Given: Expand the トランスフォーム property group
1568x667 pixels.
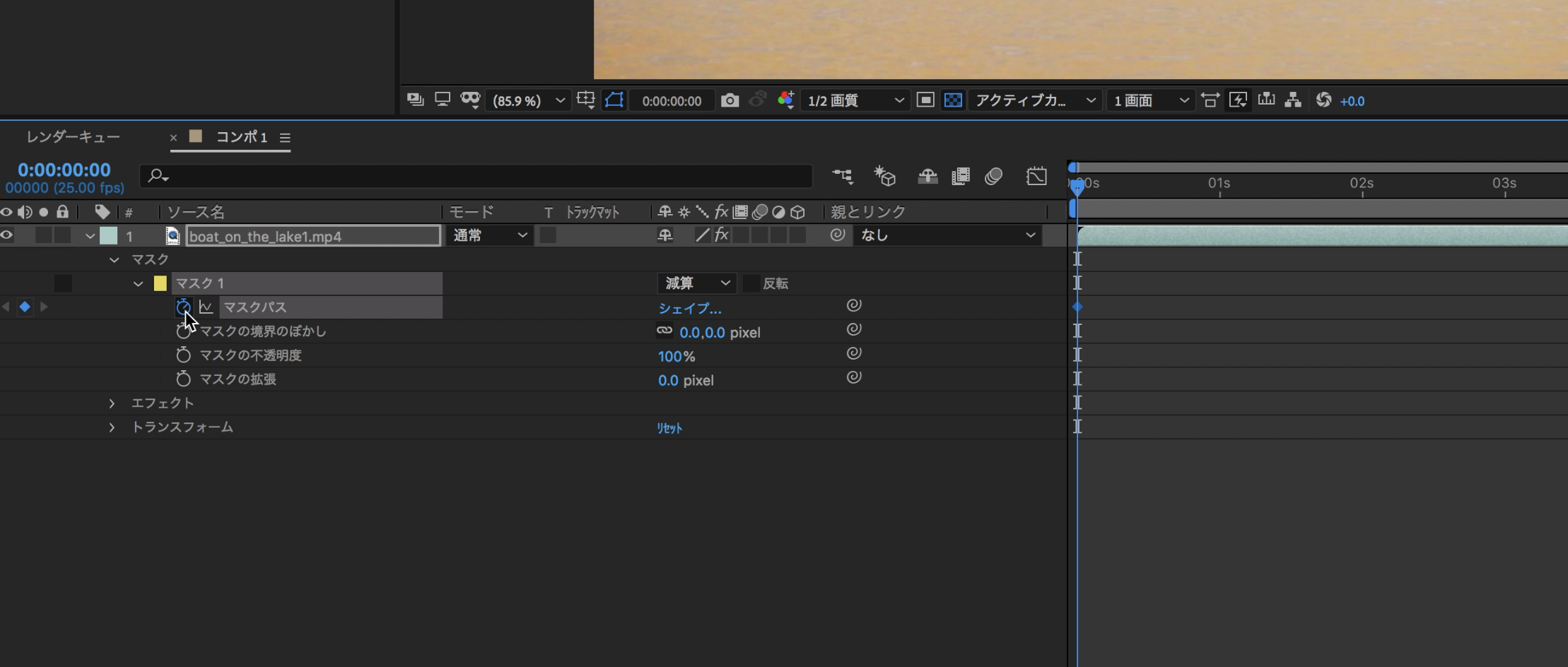Looking at the screenshot, I should click(112, 427).
